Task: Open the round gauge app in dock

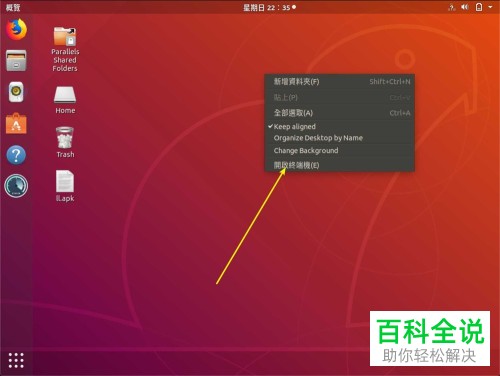Action: (x=16, y=186)
